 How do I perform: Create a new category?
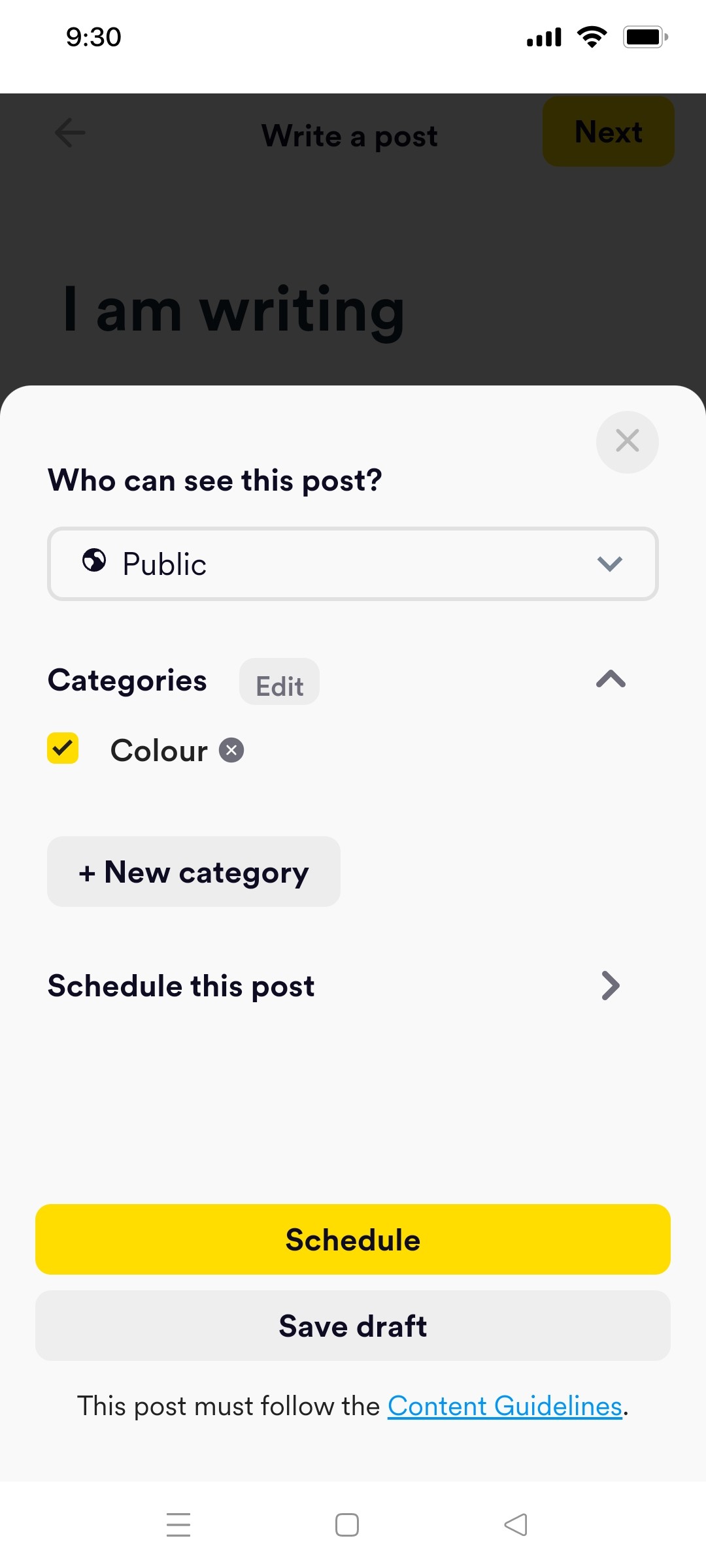tap(193, 872)
